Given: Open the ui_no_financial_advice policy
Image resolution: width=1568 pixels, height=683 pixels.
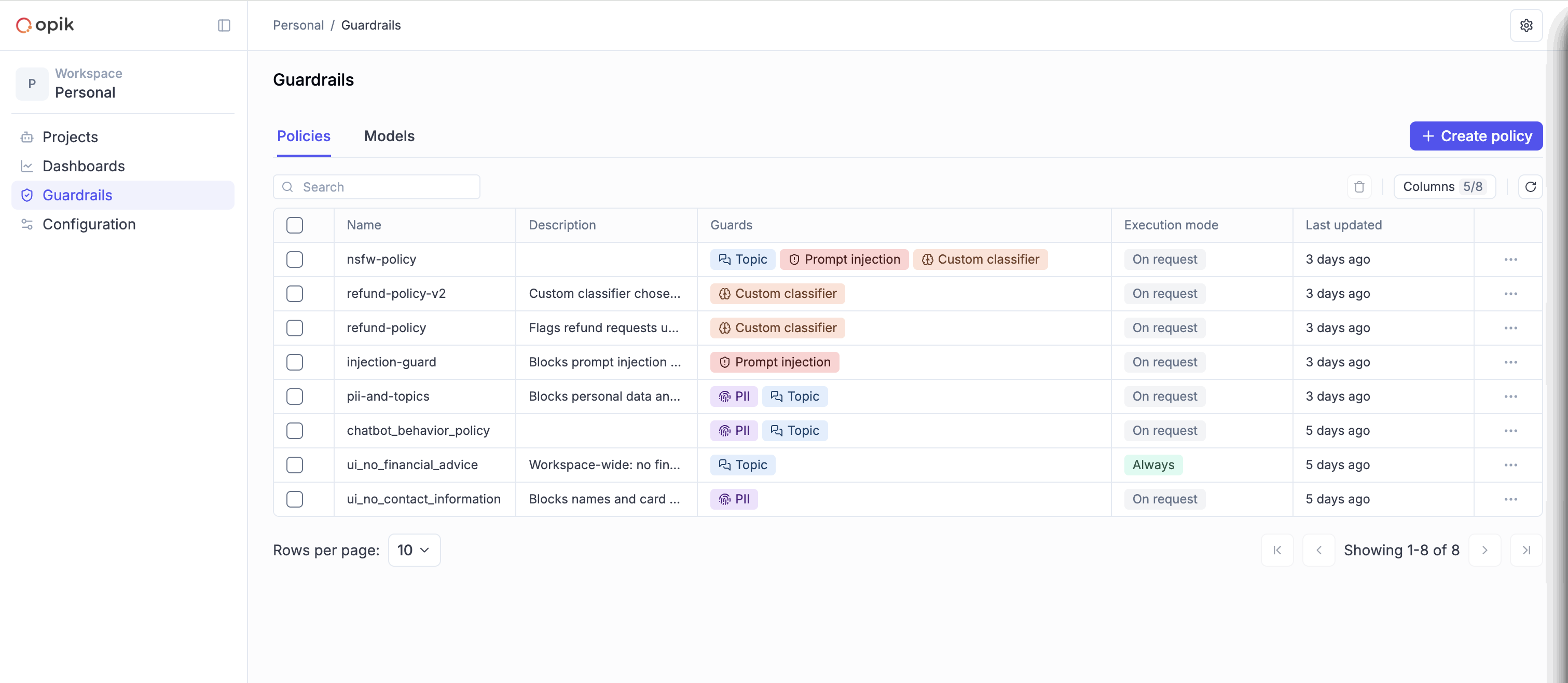Looking at the screenshot, I should [412, 465].
